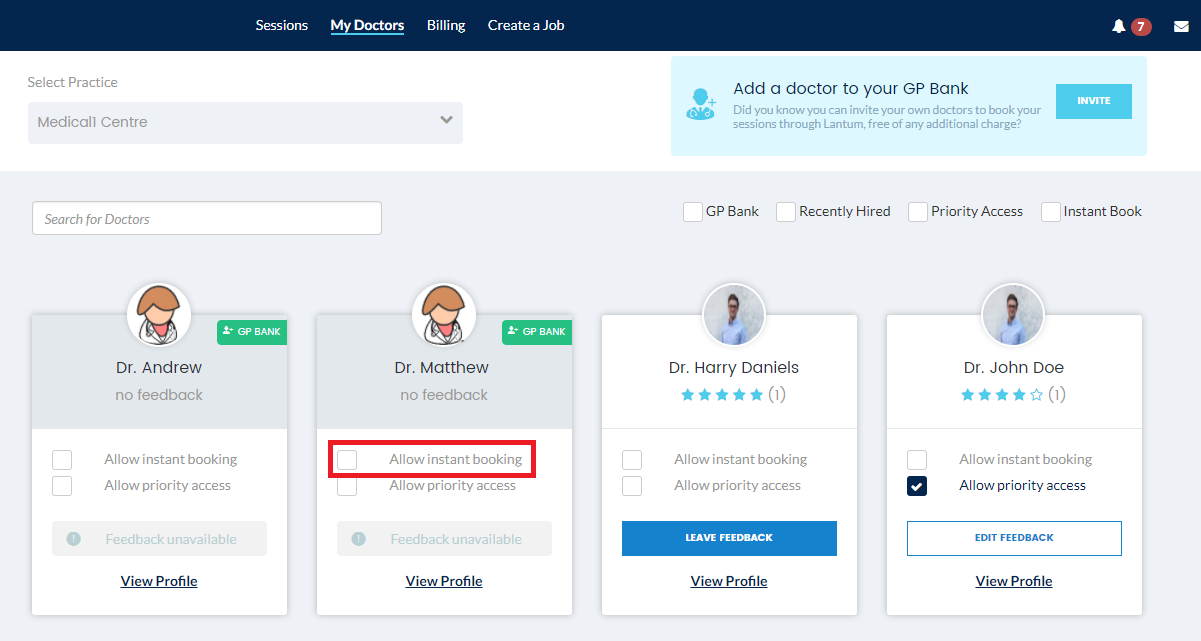Click the Dr. John Doe name text
1201x641 pixels.
coord(1014,367)
